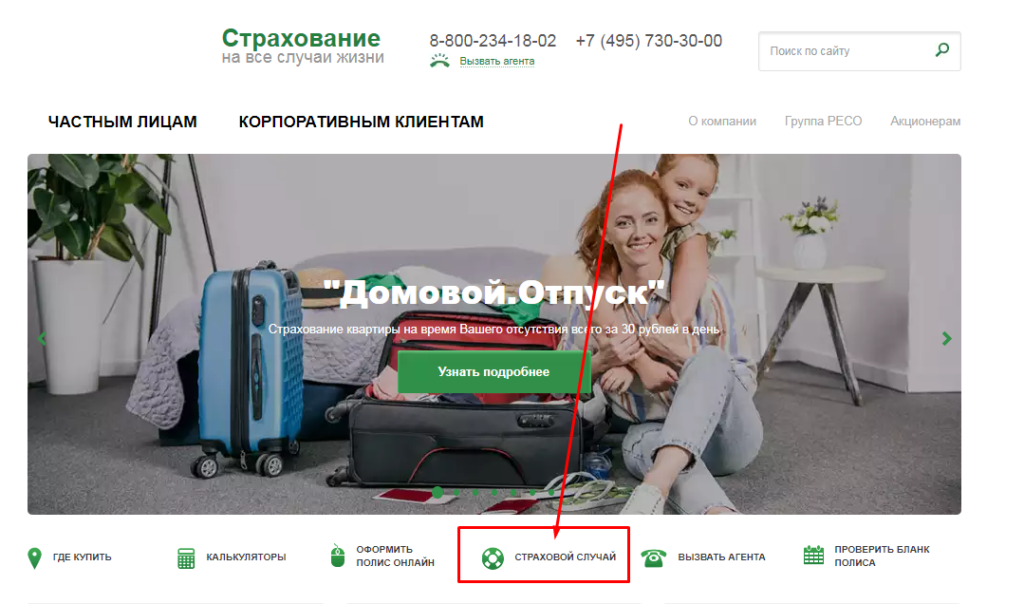This screenshot has width=1024, height=604.
Task: Go to previous banner slide arrow
Action: [x=42, y=338]
